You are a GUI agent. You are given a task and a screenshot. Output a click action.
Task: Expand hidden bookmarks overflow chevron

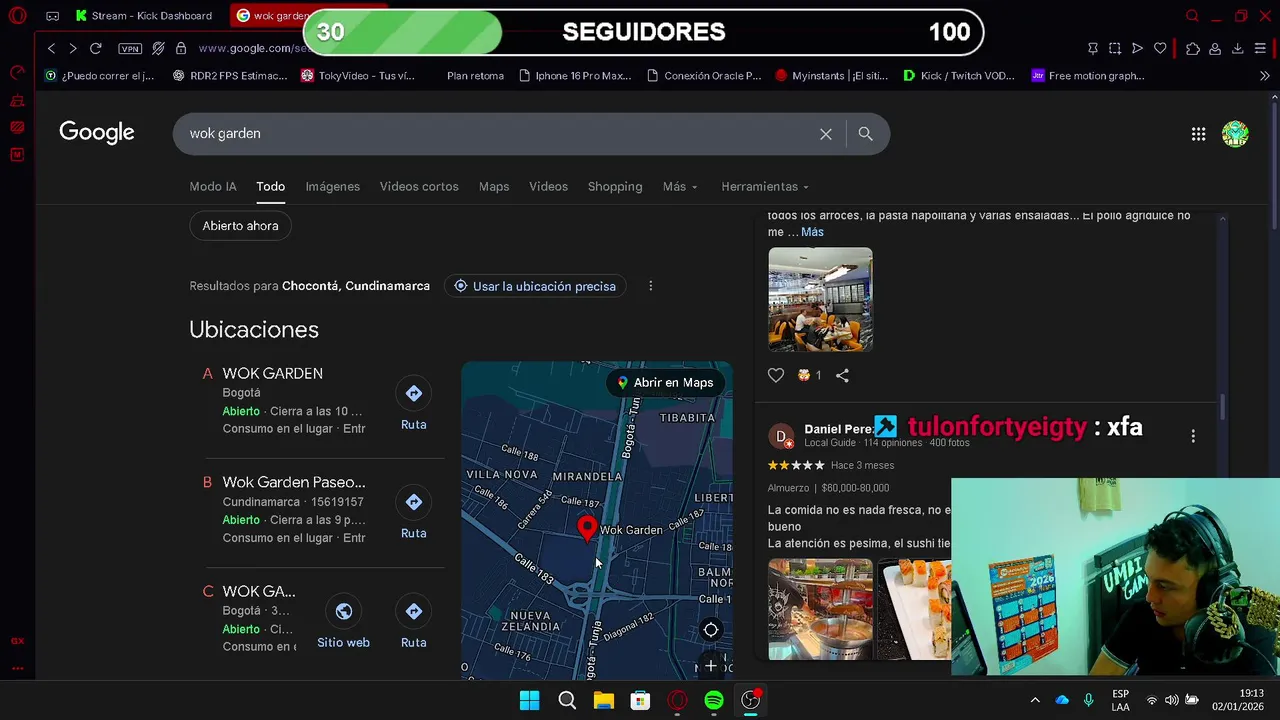tap(1264, 76)
